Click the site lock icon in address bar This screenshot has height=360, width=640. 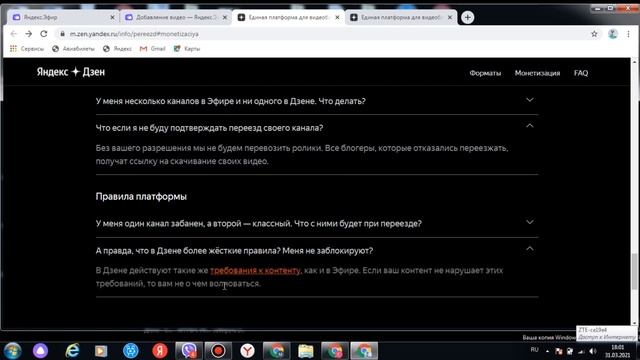pos(62,34)
